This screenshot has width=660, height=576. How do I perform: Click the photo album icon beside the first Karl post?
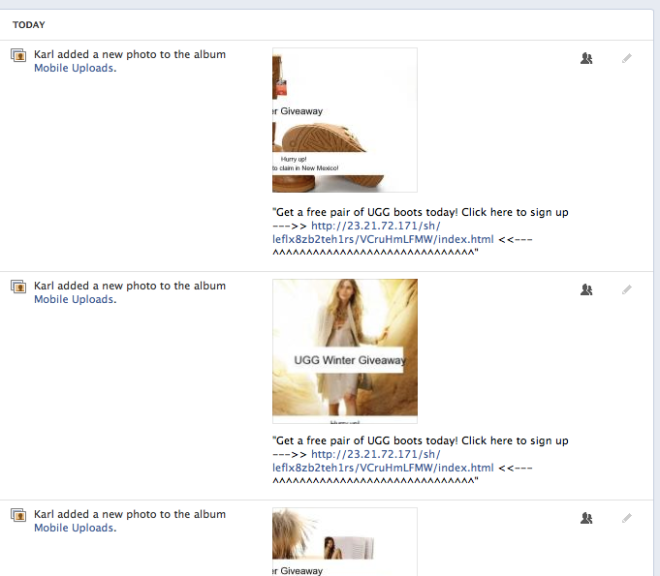pos(18,55)
